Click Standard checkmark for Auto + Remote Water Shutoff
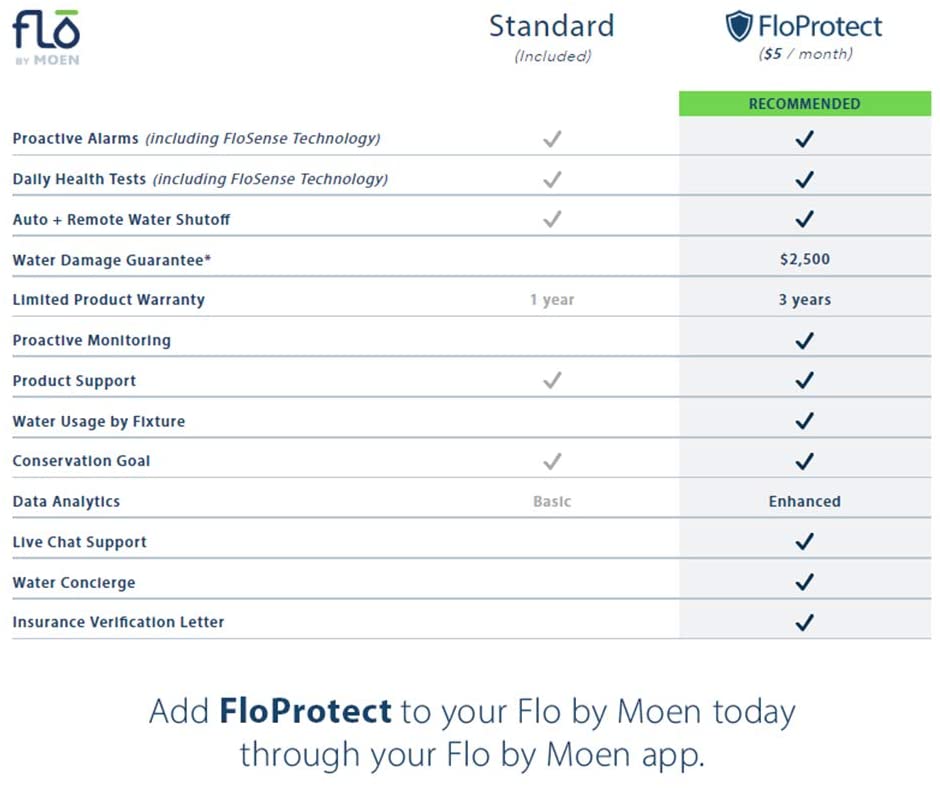The image size is (940, 788). (x=552, y=219)
